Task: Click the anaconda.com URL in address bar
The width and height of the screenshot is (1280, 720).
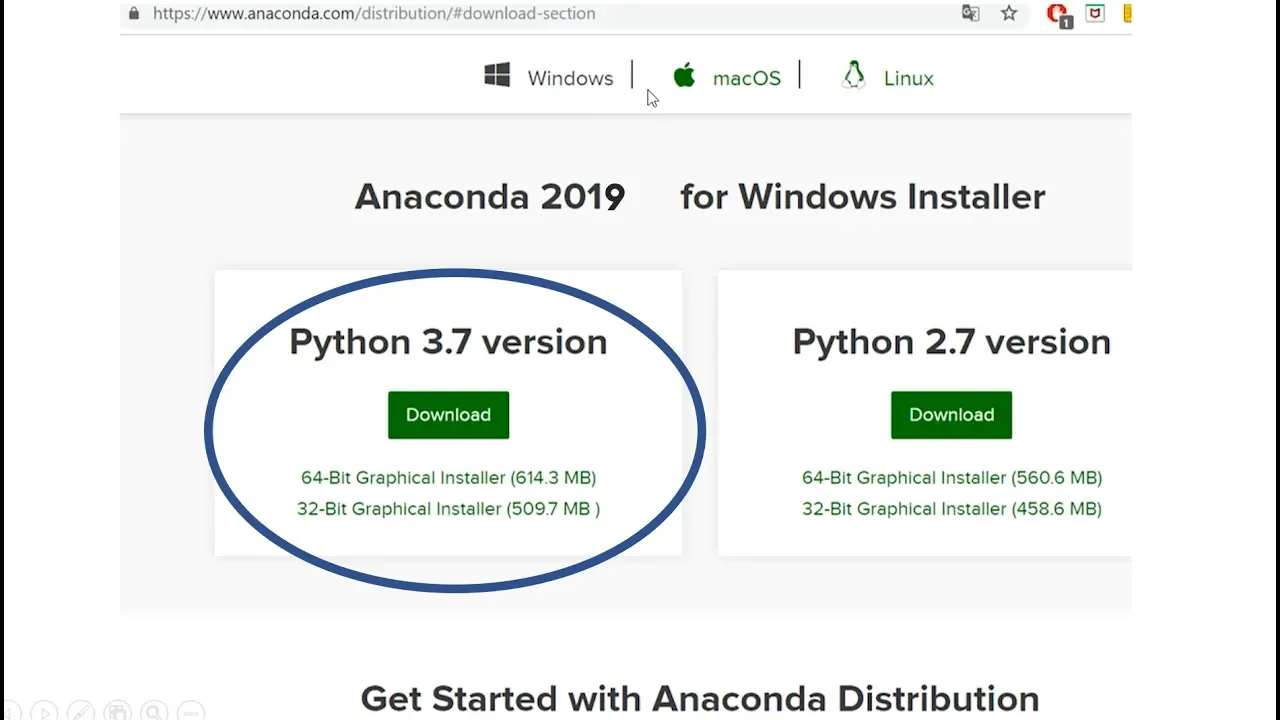Action: coord(374,14)
